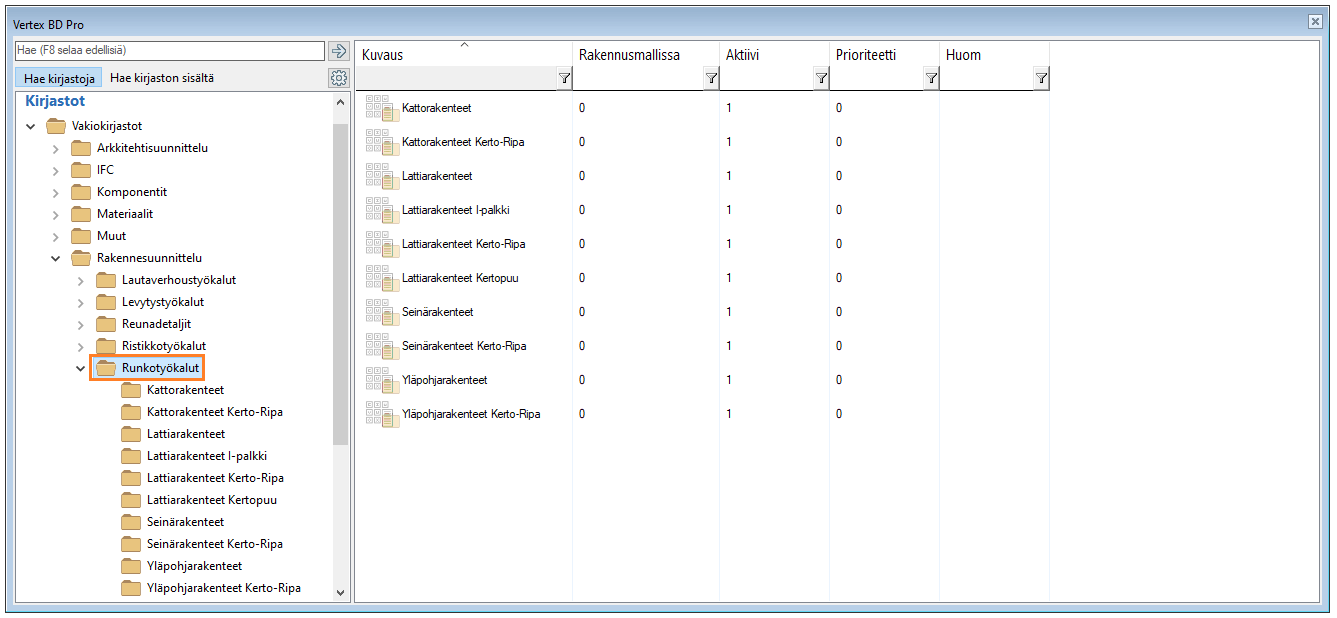Select Yläpohjarakenteet Kerto-Ripa in tree
Viewport: 1337px width, 618px height.
click(x=223, y=588)
